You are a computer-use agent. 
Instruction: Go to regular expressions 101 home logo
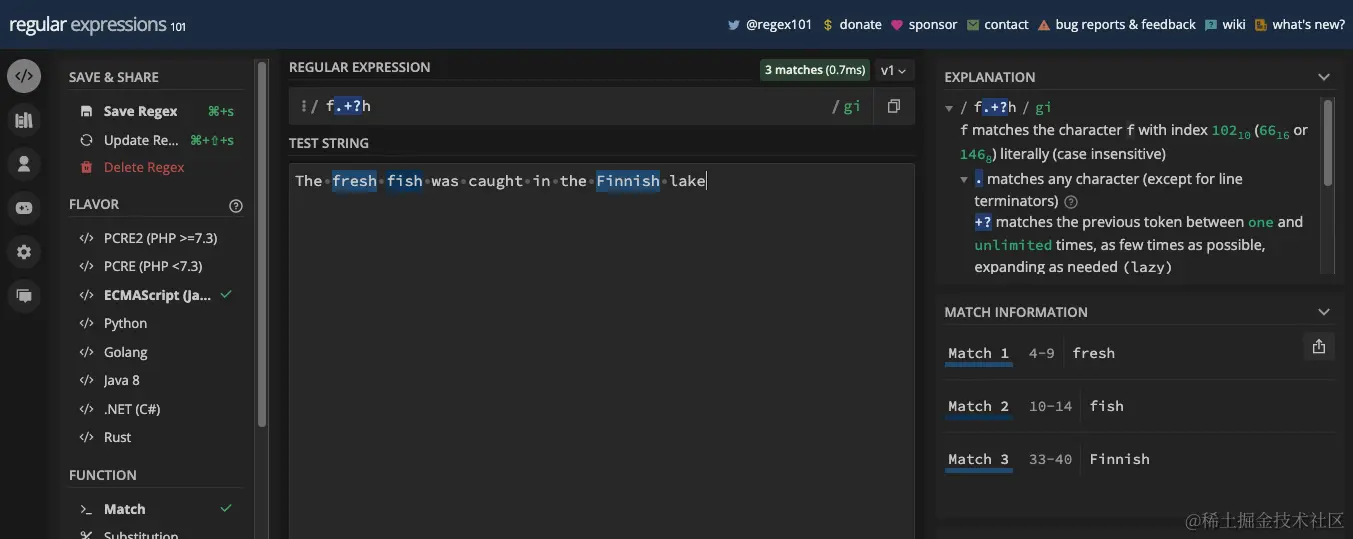click(x=97, y=25)
